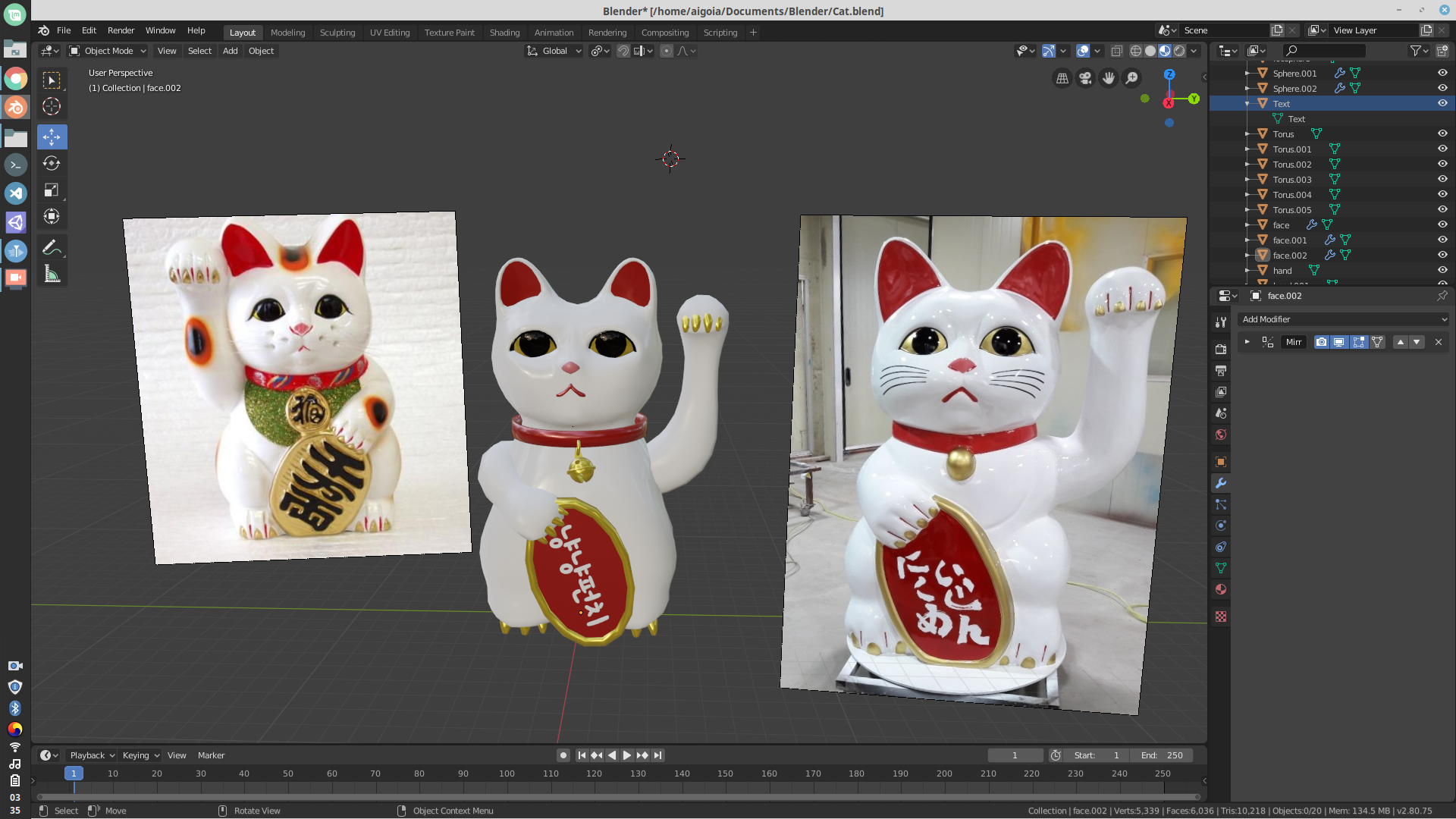Open the Particles properties tab
The image size is (1456, 819).
point(1221,504)
